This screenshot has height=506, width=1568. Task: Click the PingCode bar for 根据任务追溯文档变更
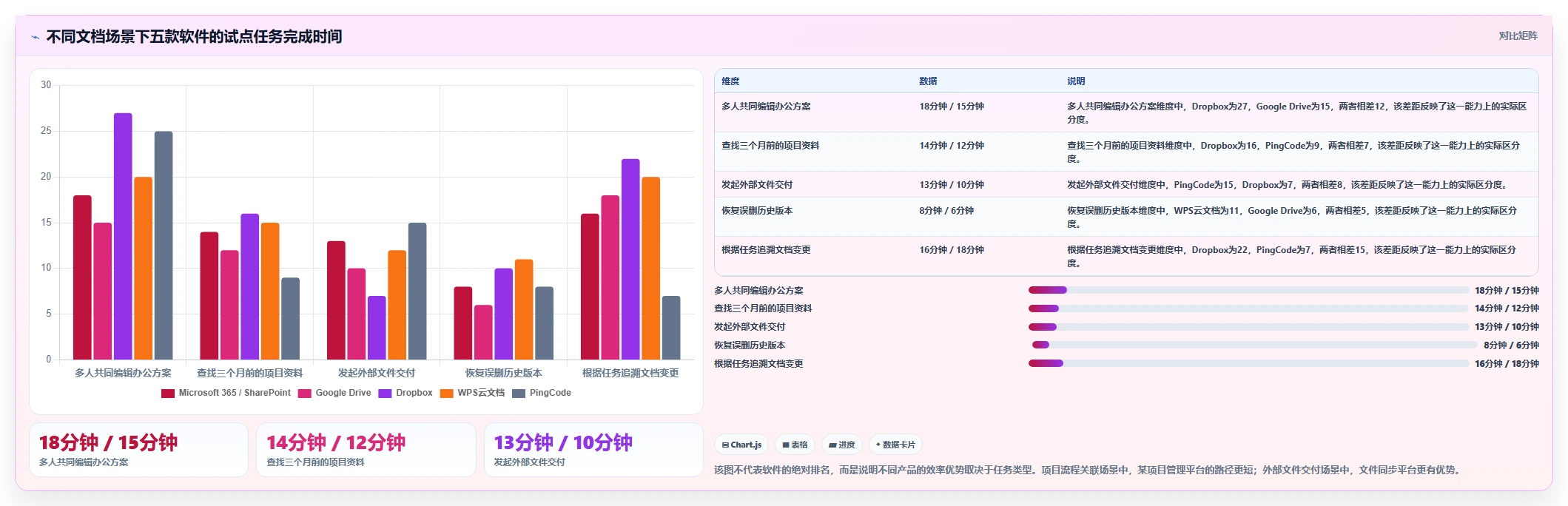click(671, 328)
